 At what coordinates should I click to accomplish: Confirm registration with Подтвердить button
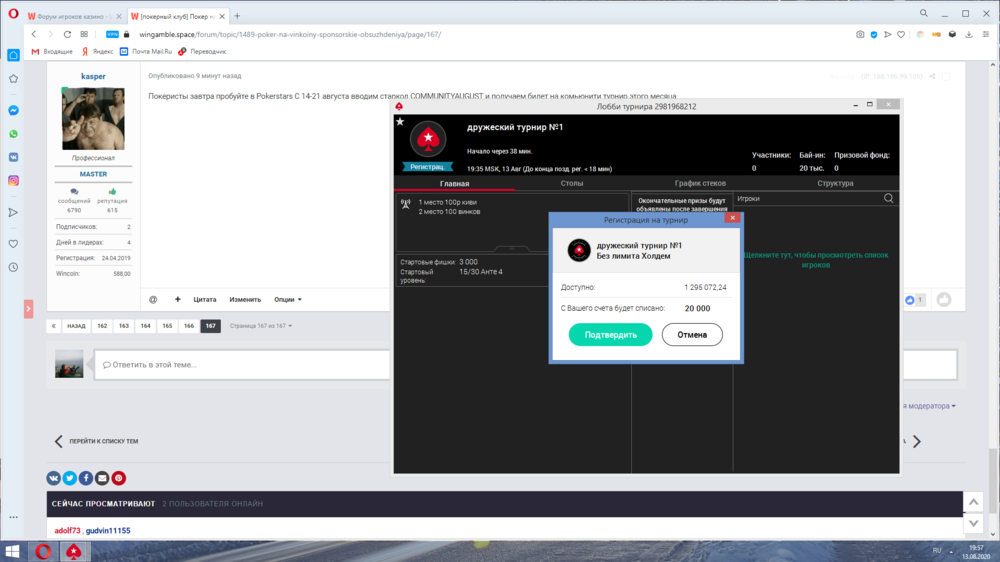[610, 335]
